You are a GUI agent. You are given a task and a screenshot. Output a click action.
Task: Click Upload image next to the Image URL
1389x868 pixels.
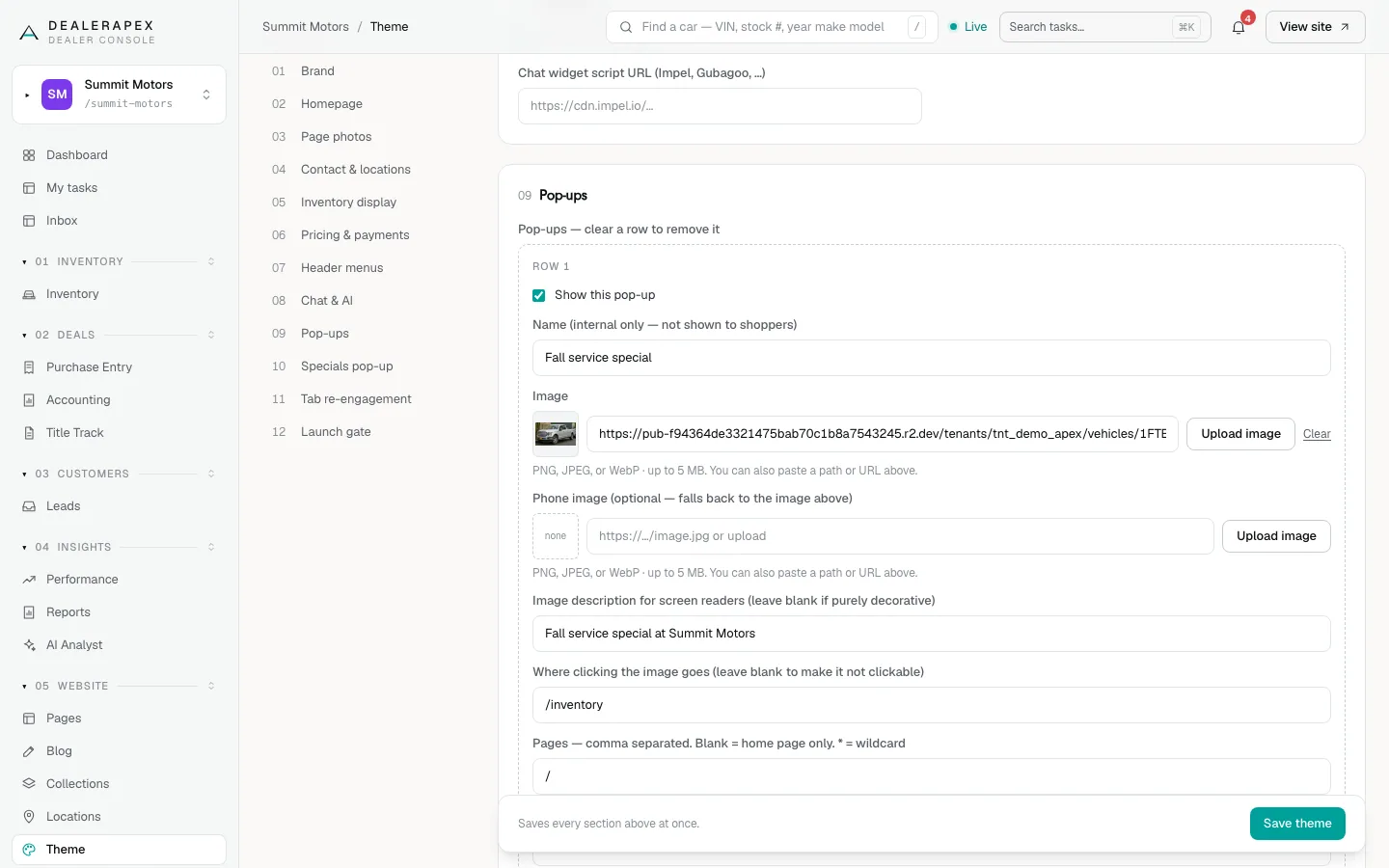click(x=1240, y=434)
